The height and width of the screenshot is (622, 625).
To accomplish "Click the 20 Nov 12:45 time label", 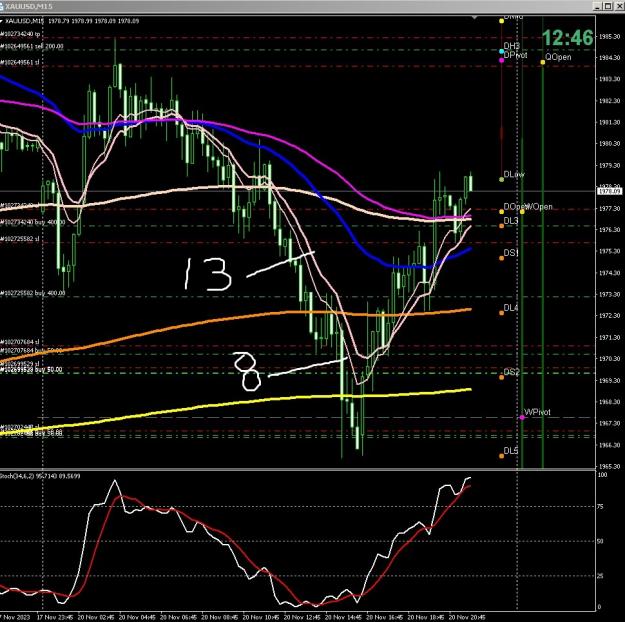I will [x=302, y=617].
